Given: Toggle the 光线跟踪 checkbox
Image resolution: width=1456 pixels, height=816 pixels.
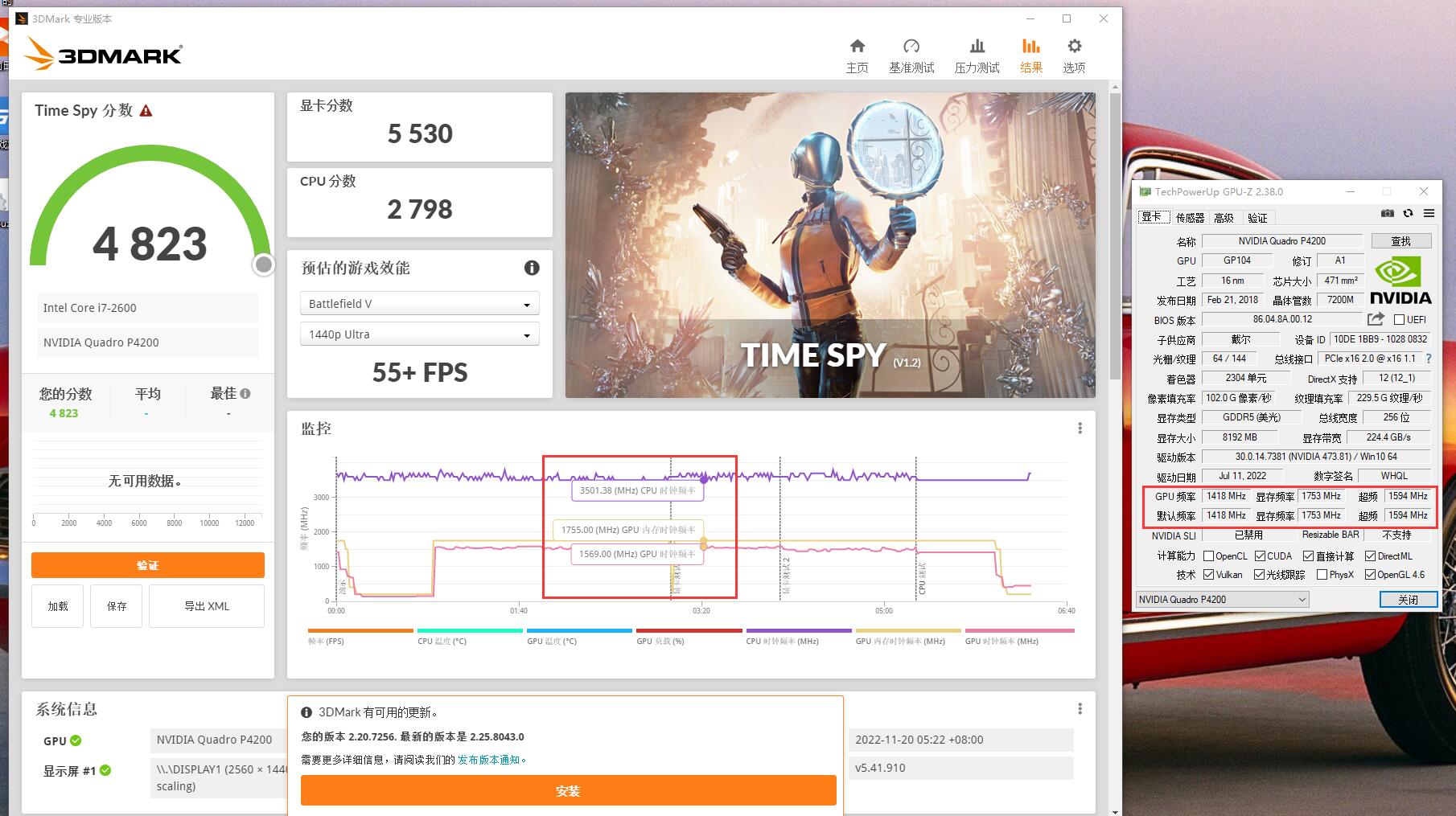Looking at the screenshot, I should (x=1260, y=575).
